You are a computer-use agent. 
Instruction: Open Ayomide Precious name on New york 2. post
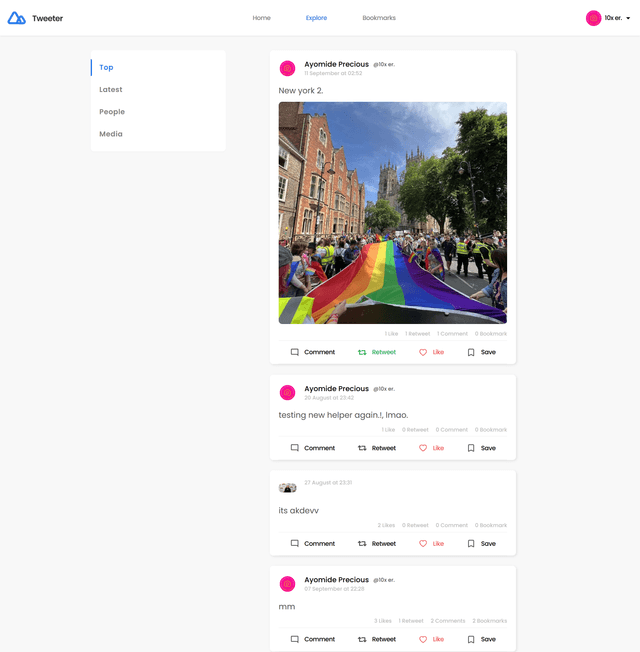[x=336, y=64]
